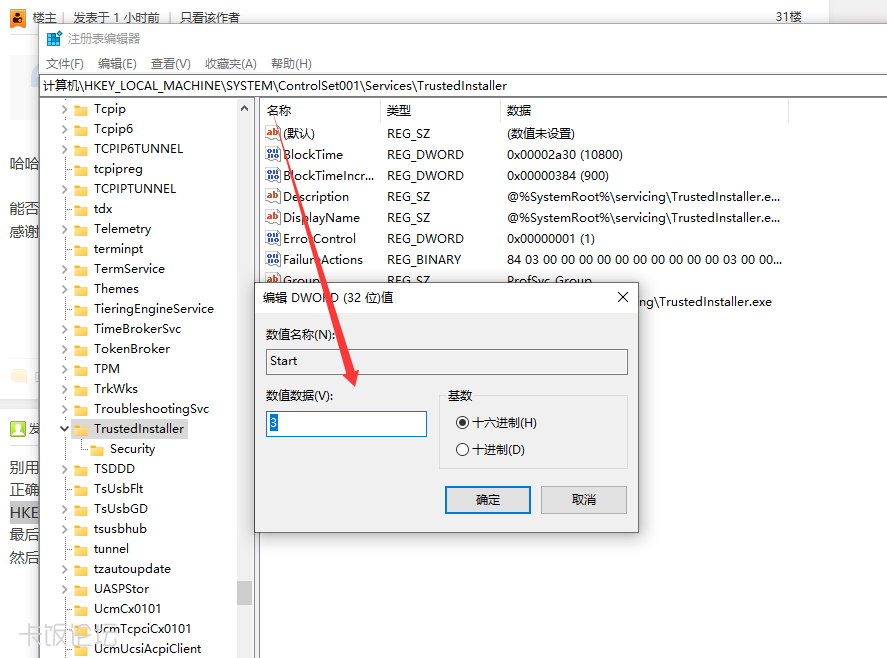Click the DisplayName string value icon
This screenshot has width=887, height=658.
point(273,217)
